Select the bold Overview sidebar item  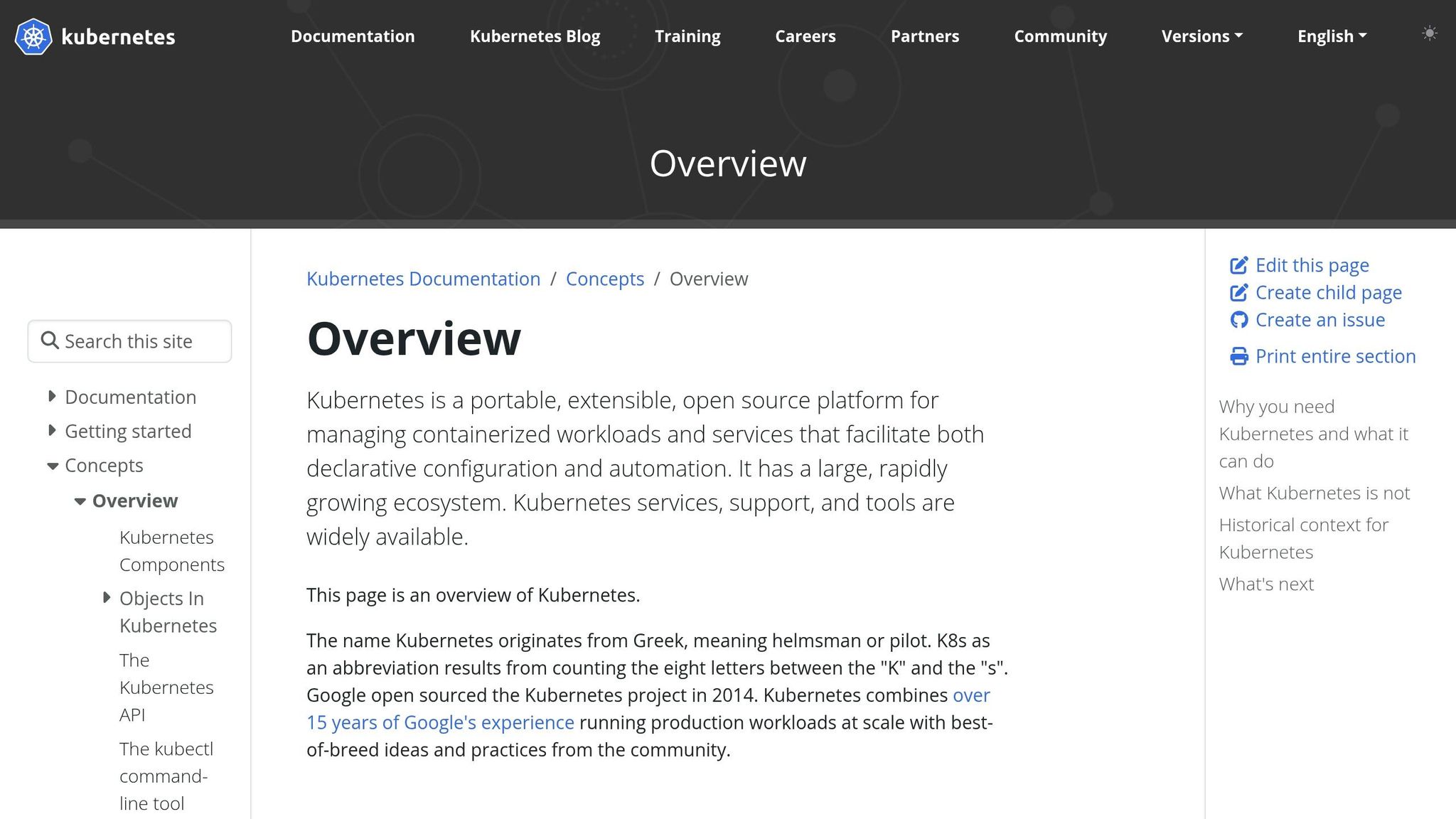coord(135,500)
